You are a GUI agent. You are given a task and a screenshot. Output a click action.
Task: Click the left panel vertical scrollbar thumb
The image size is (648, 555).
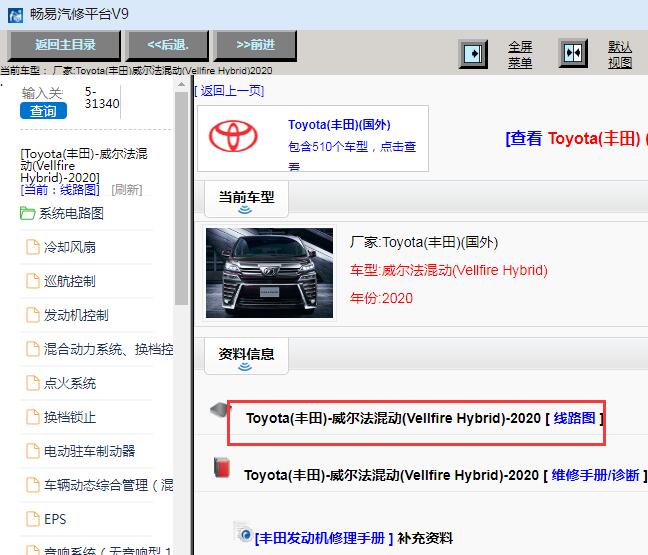click(x=181, y=198)
